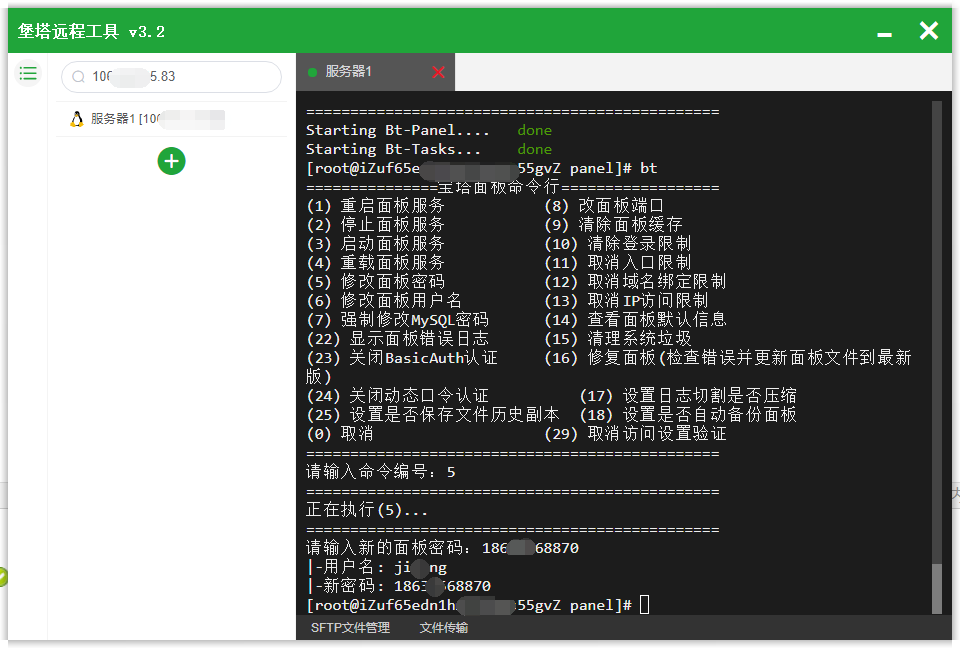Click text '(23) 关闭BasicAuth认证'
Image resolution: width=960 pixels, height=648 pixels.
coord(402,358)
